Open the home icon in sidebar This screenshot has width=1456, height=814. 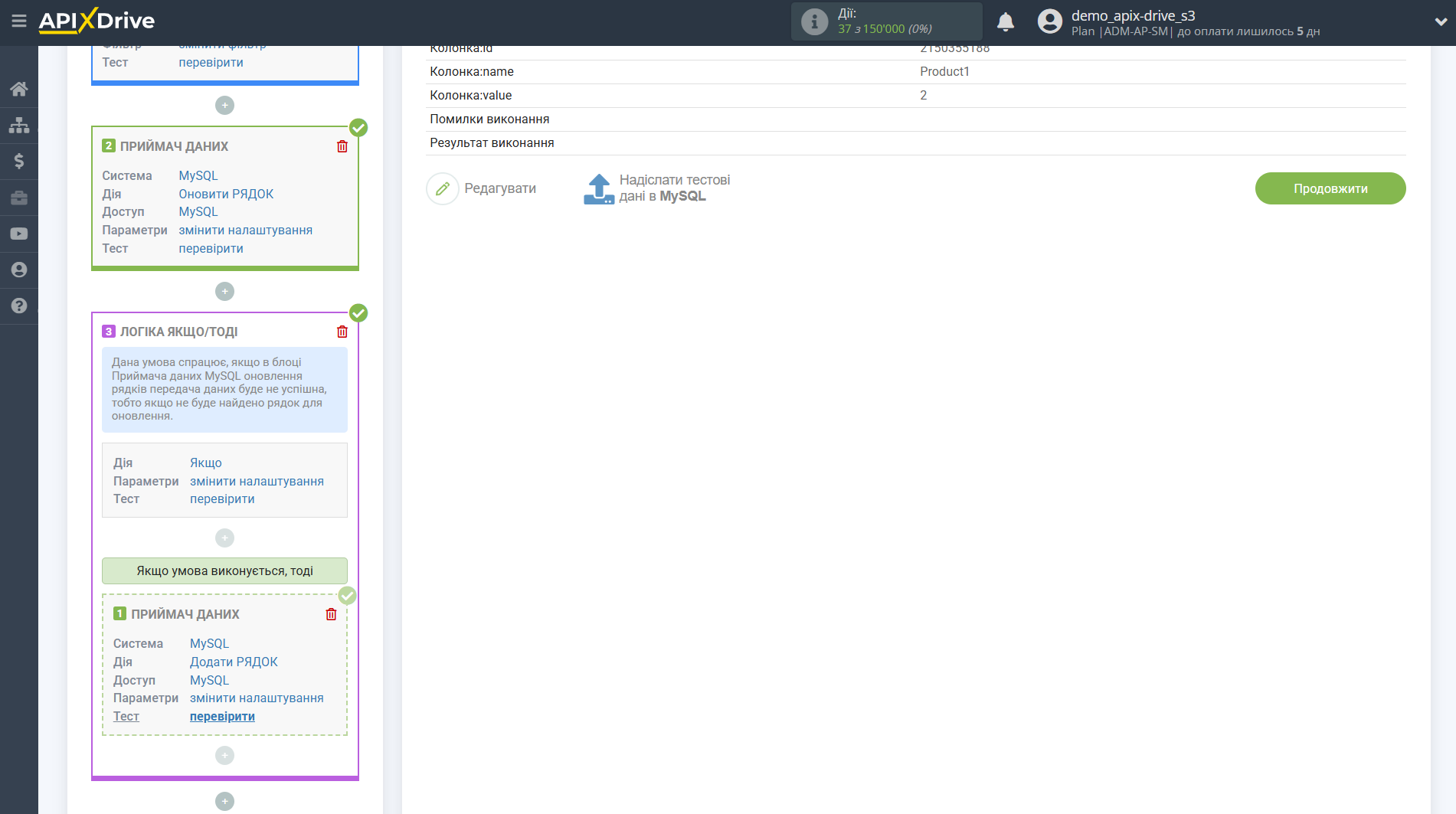click(19, 89)
